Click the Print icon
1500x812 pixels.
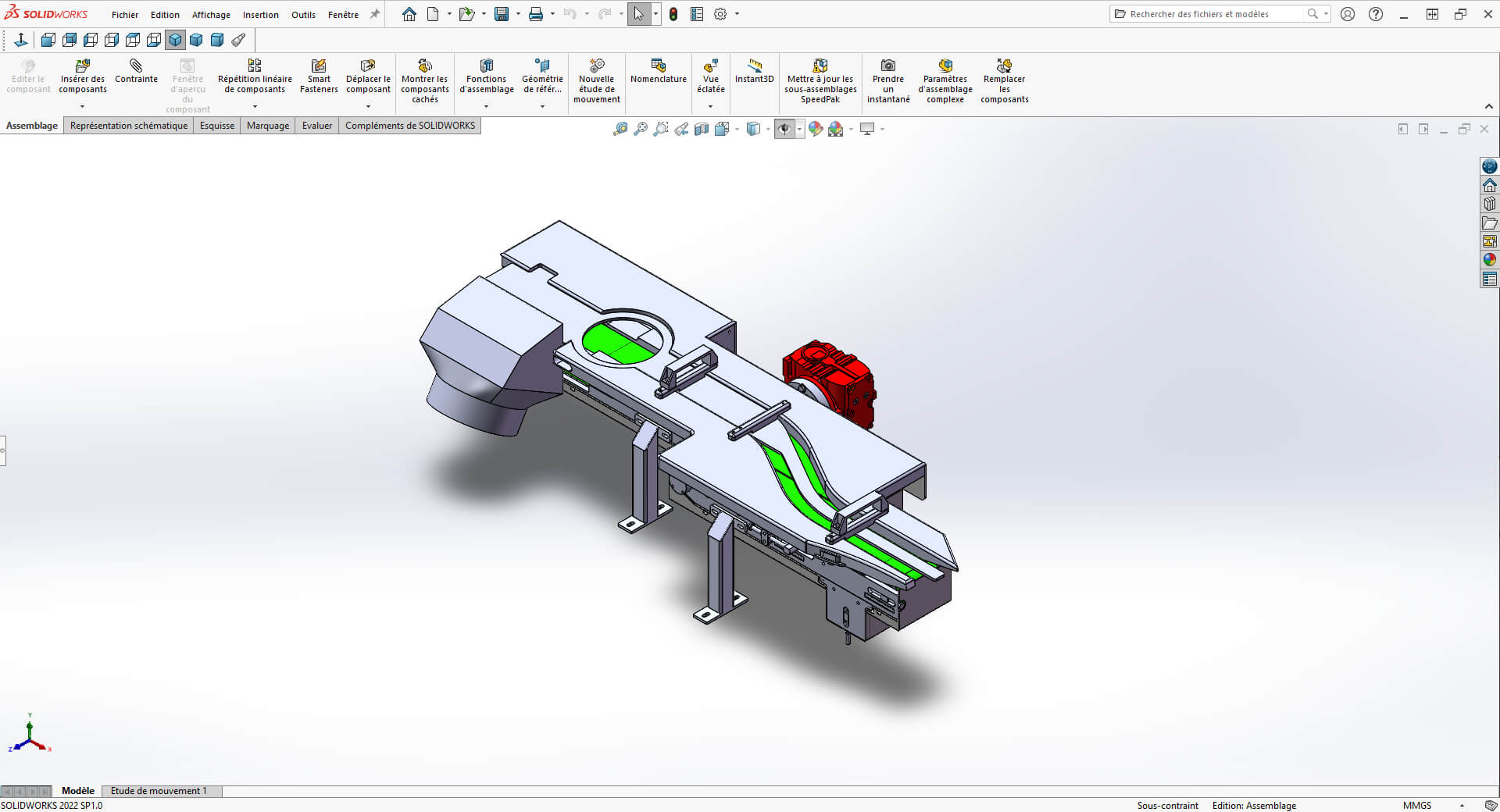(536, 14)
